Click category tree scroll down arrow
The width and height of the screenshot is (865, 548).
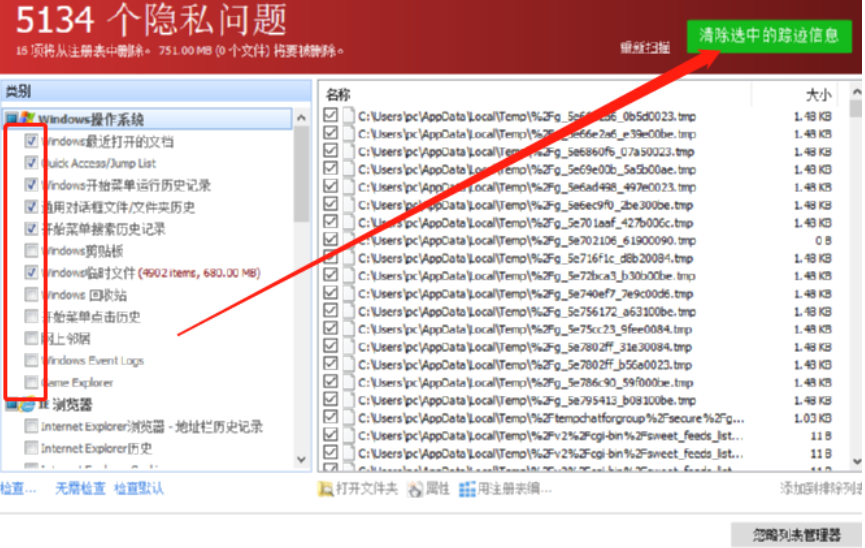coord(301,460)
